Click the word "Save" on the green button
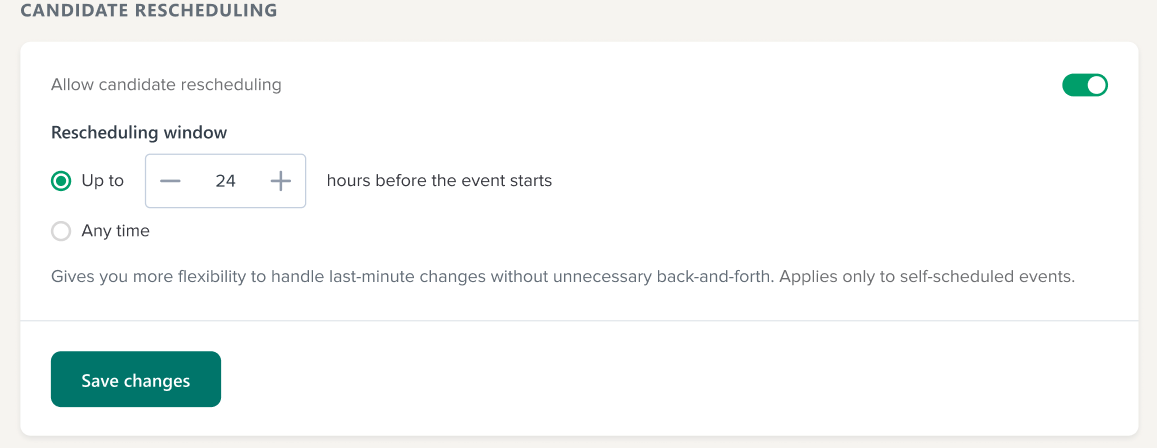This screenshot has height=448, width=1157. (x=100, y=380)
